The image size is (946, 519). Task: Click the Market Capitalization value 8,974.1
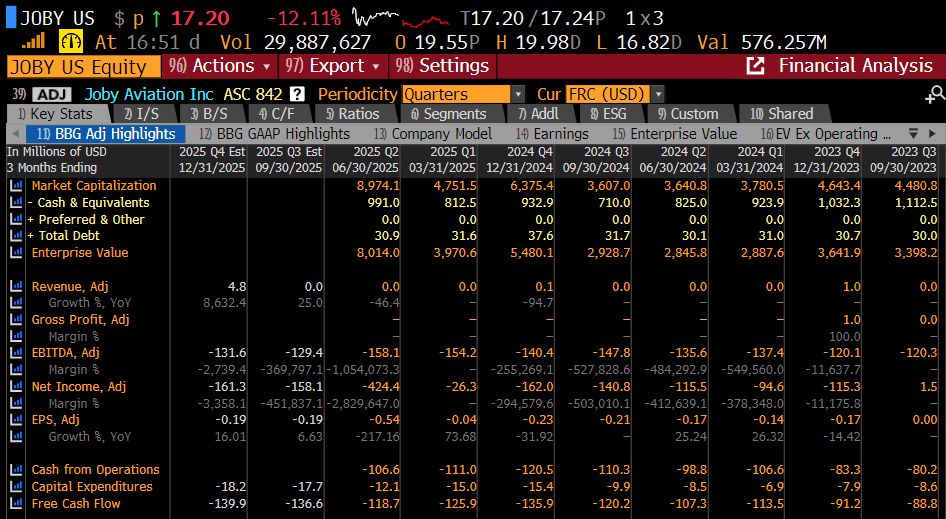tap(378, 186)
